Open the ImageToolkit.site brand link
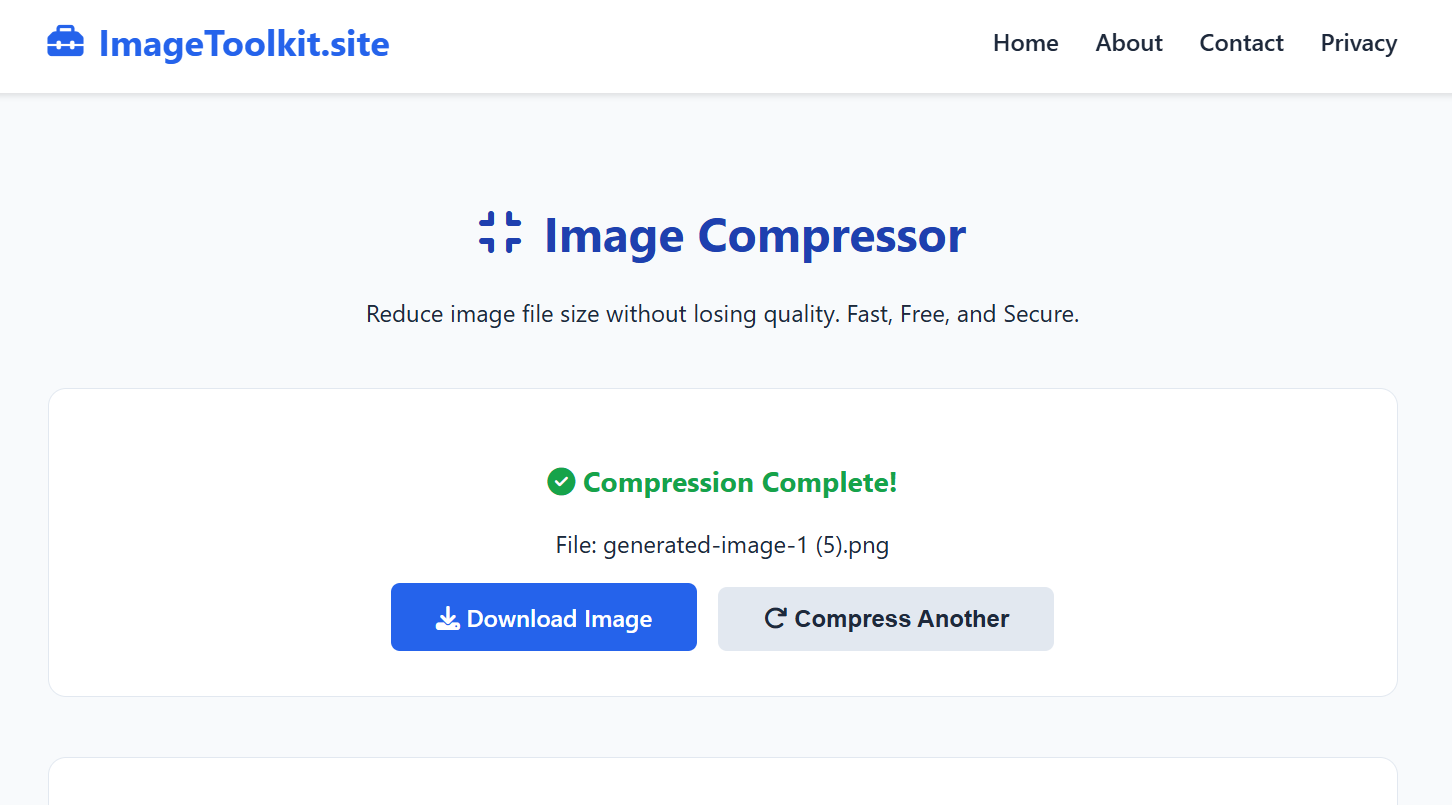This screenshot has width=1452, height=805. 243,43
